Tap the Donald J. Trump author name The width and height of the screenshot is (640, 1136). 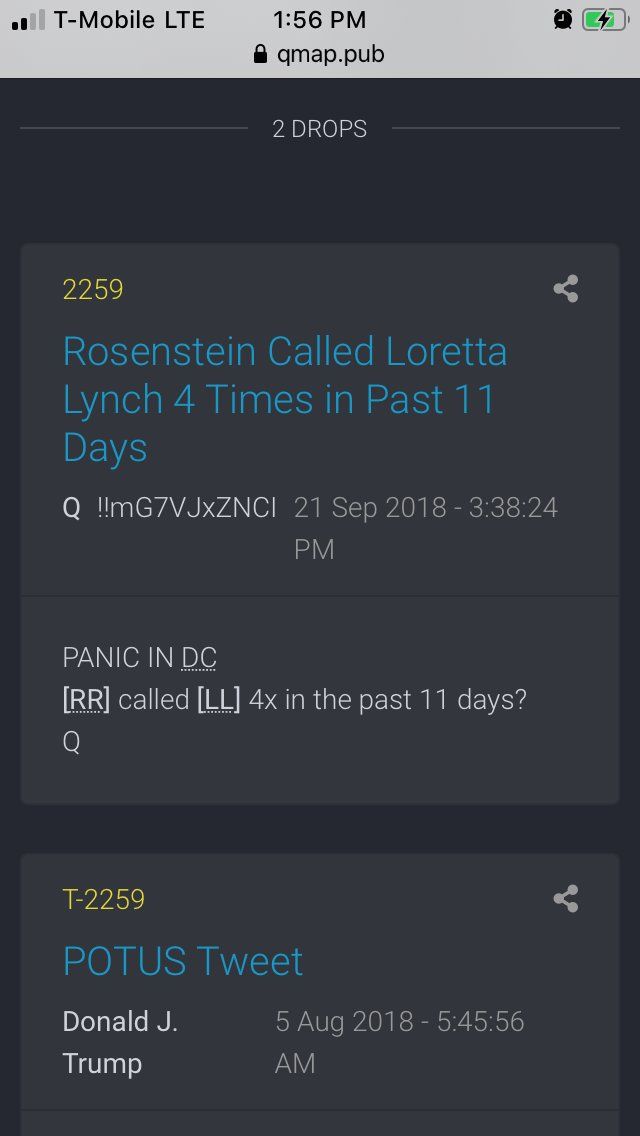click(120, 1043)
